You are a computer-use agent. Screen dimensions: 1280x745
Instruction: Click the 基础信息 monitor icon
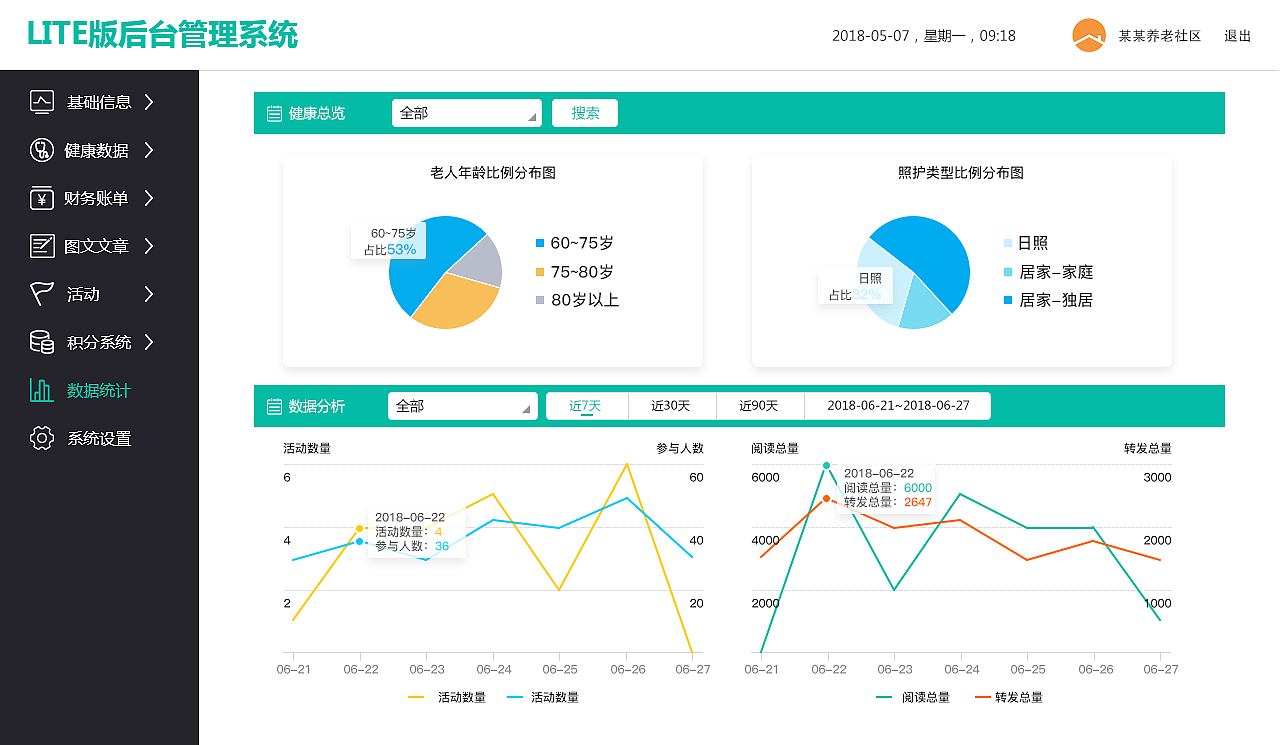coord(42,102)
